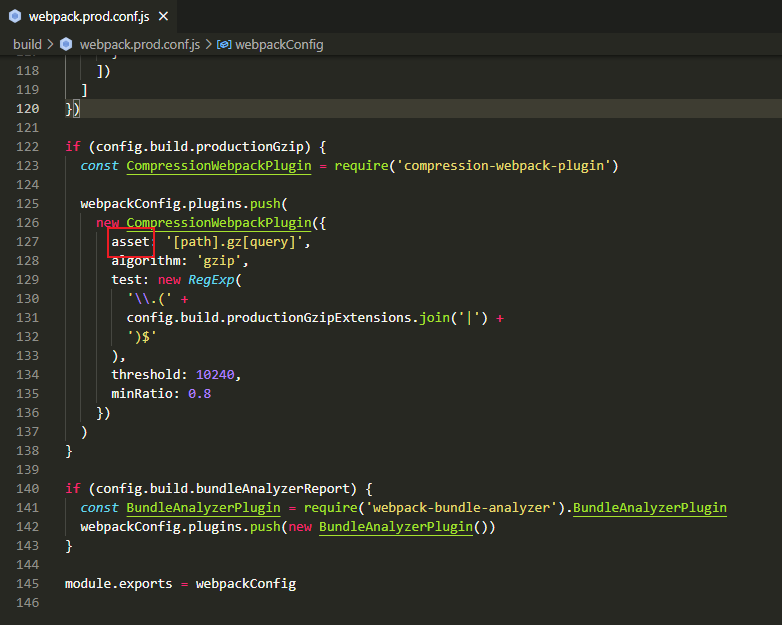The width and height of the screenshot is (782, 625).
Task: Open the 'build' breadcrumb folder
Action: click(x=27, y=44)
